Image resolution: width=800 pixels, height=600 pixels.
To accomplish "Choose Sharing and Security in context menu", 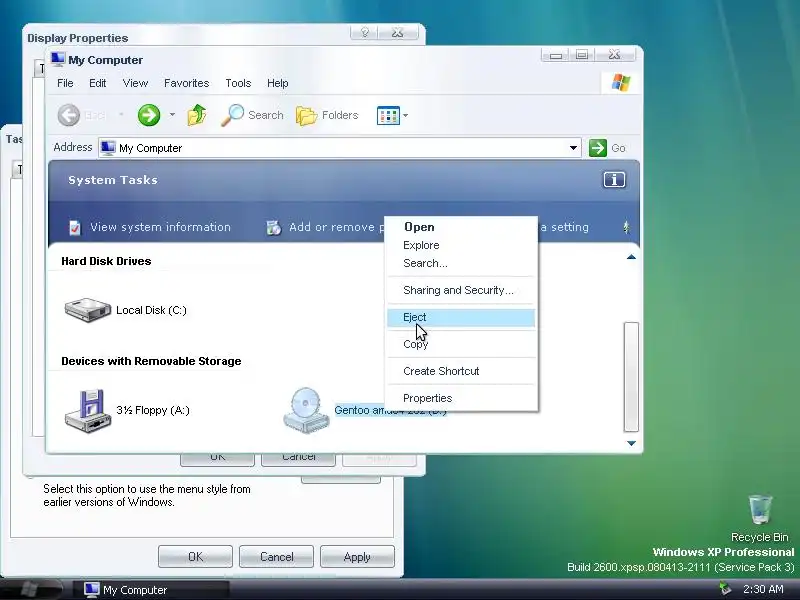I will point(461,290).
